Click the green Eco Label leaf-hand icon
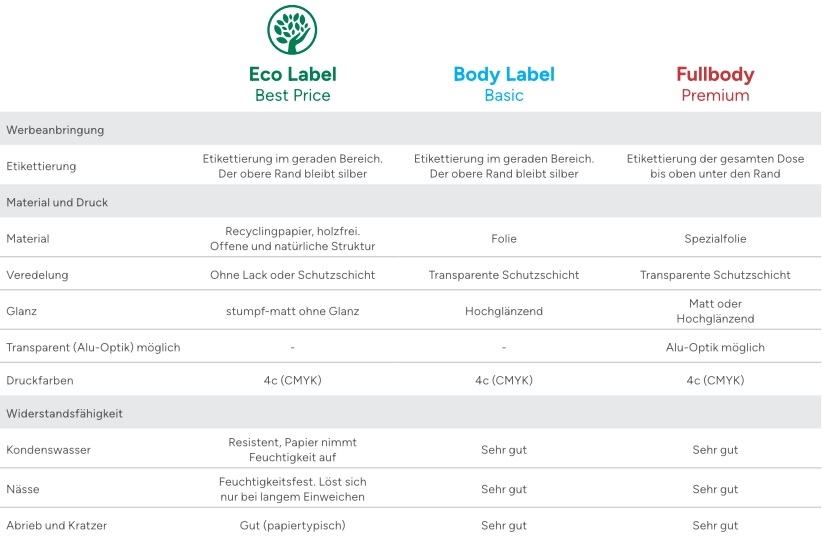Image resolution: width=823 pixels, height=550 pixels. click(x=292, y=30)
